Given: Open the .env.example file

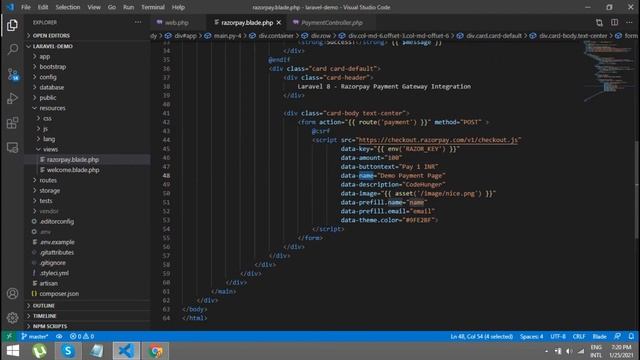Looking at the screenshot, I should click(x=57, y=242).
